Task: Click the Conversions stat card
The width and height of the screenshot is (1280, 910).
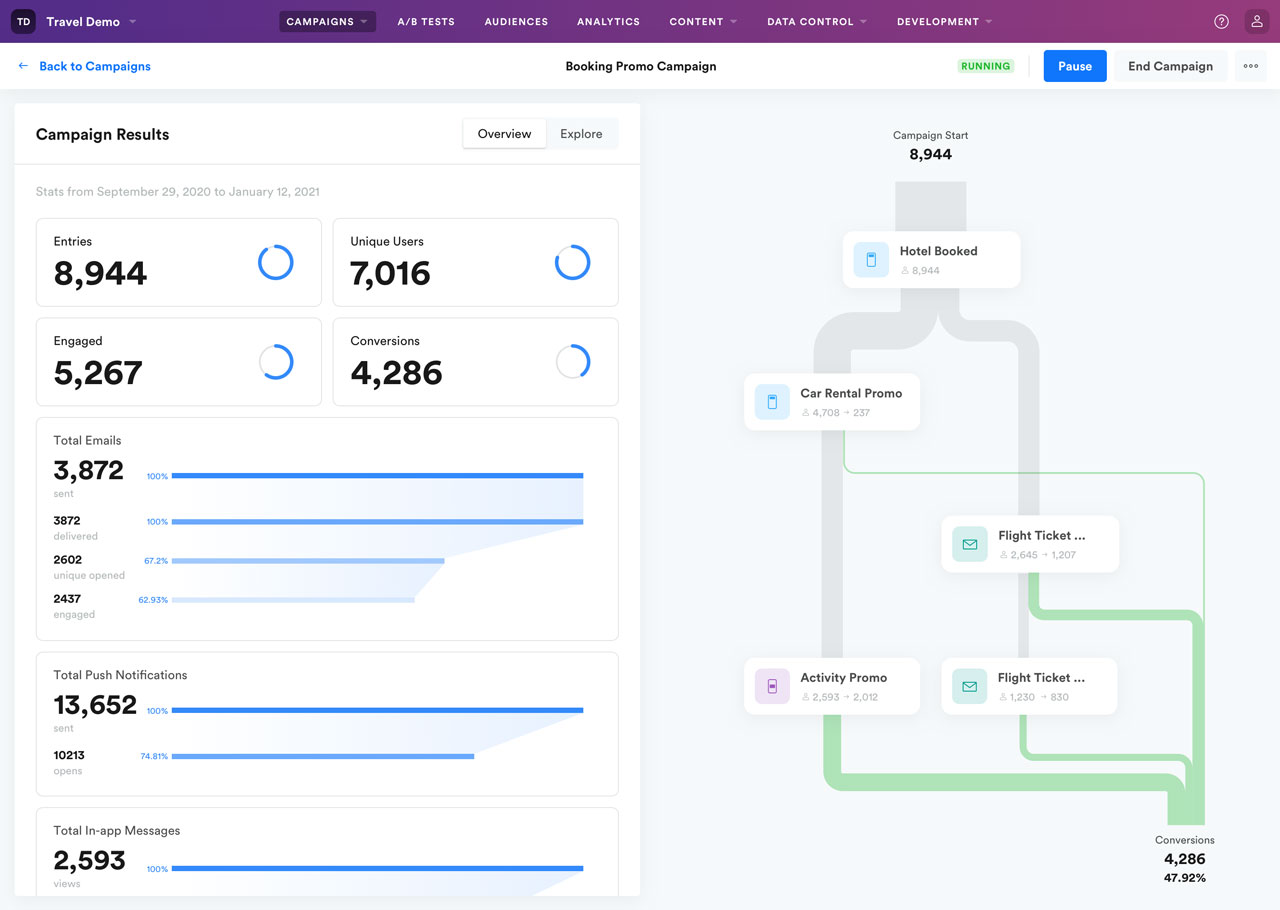Action: click(x=475, y=362)
